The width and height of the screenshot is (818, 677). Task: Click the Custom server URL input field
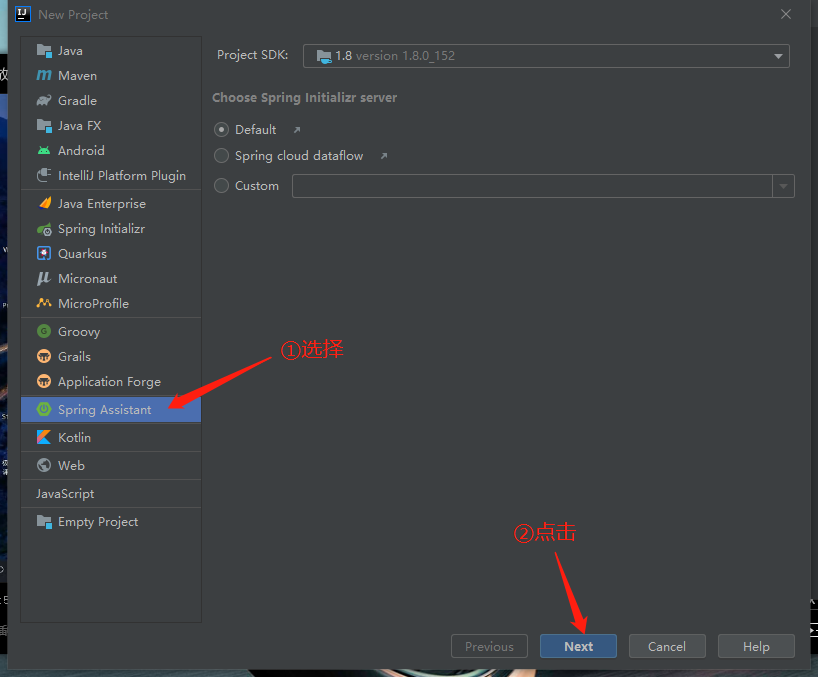(532, 186)
